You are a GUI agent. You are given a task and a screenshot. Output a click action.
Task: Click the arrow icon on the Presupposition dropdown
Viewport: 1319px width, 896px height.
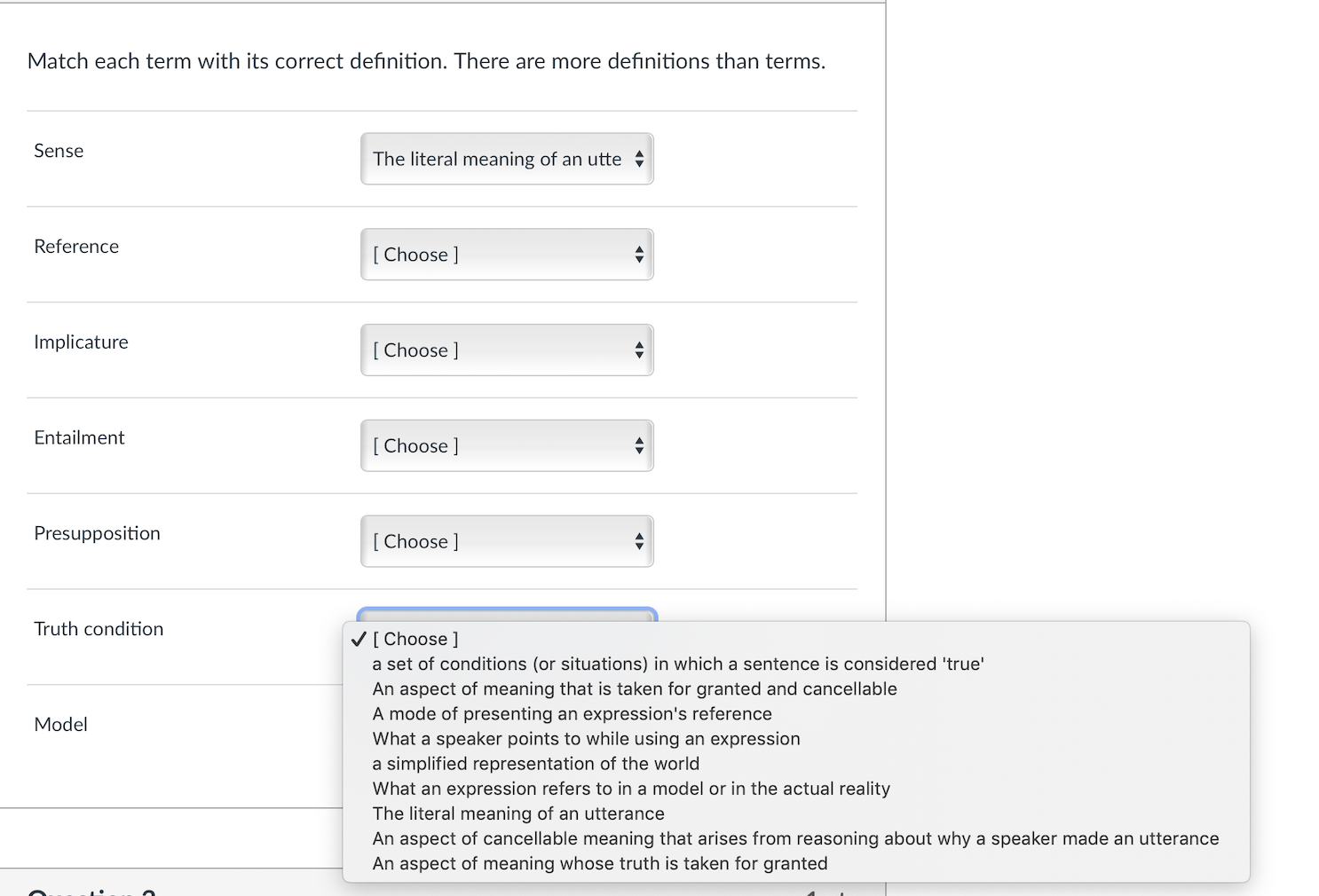tap(639, 541)
